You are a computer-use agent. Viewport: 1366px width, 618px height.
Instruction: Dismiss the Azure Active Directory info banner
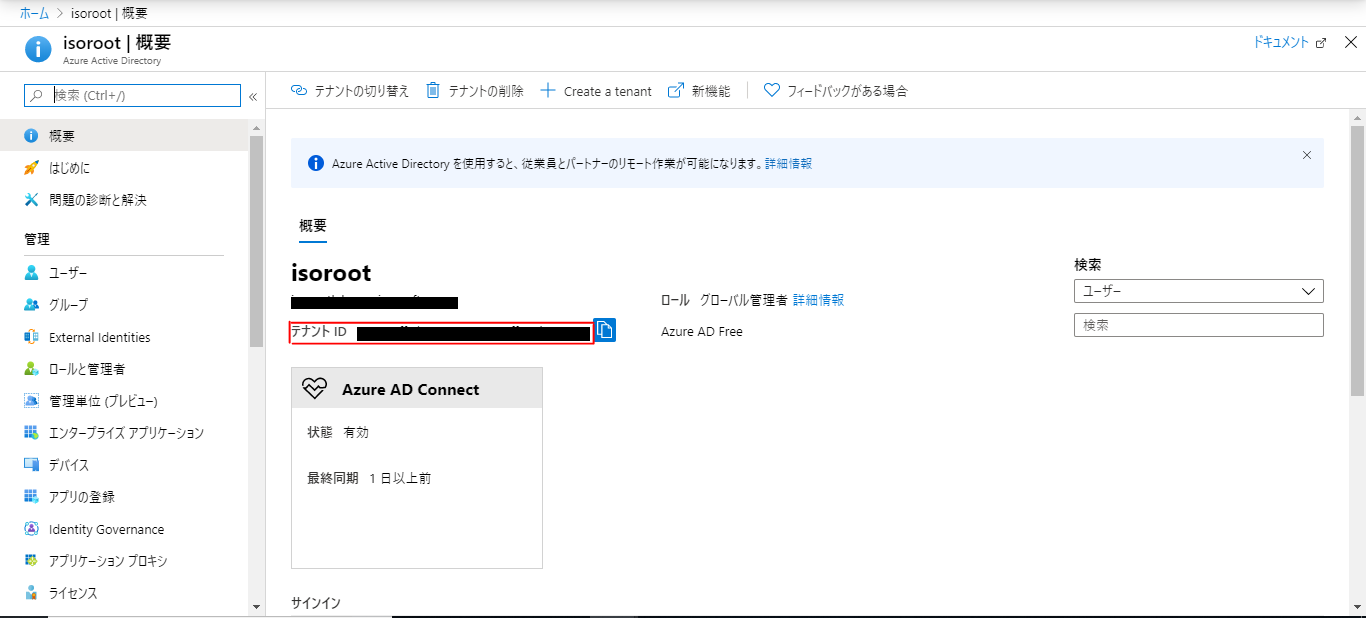(1306, 155)
